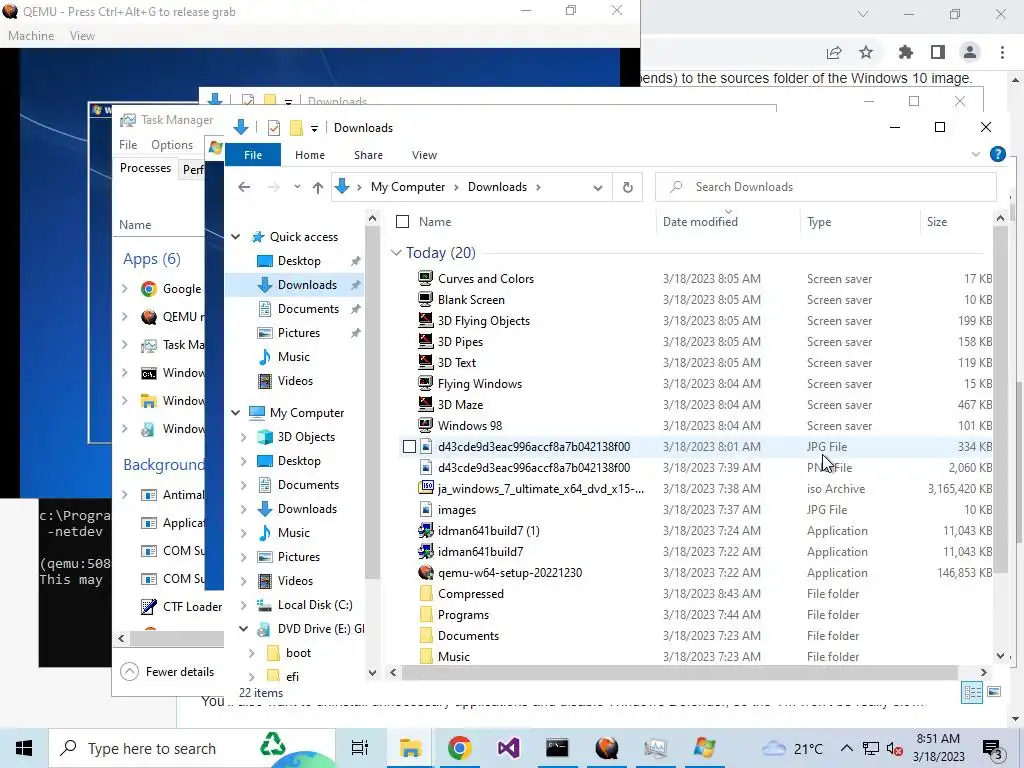Viewport: 1024px width, 768px height.
Task: Collapse the Today (20) group
Action: click(396, 253)
